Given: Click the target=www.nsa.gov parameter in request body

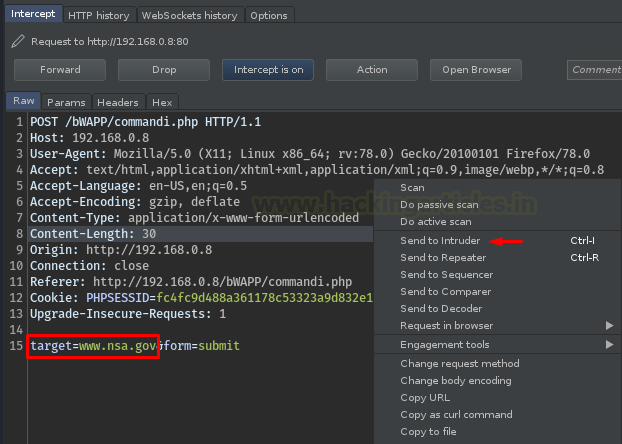Looking at the screenshot, I should tap(93, 346).
